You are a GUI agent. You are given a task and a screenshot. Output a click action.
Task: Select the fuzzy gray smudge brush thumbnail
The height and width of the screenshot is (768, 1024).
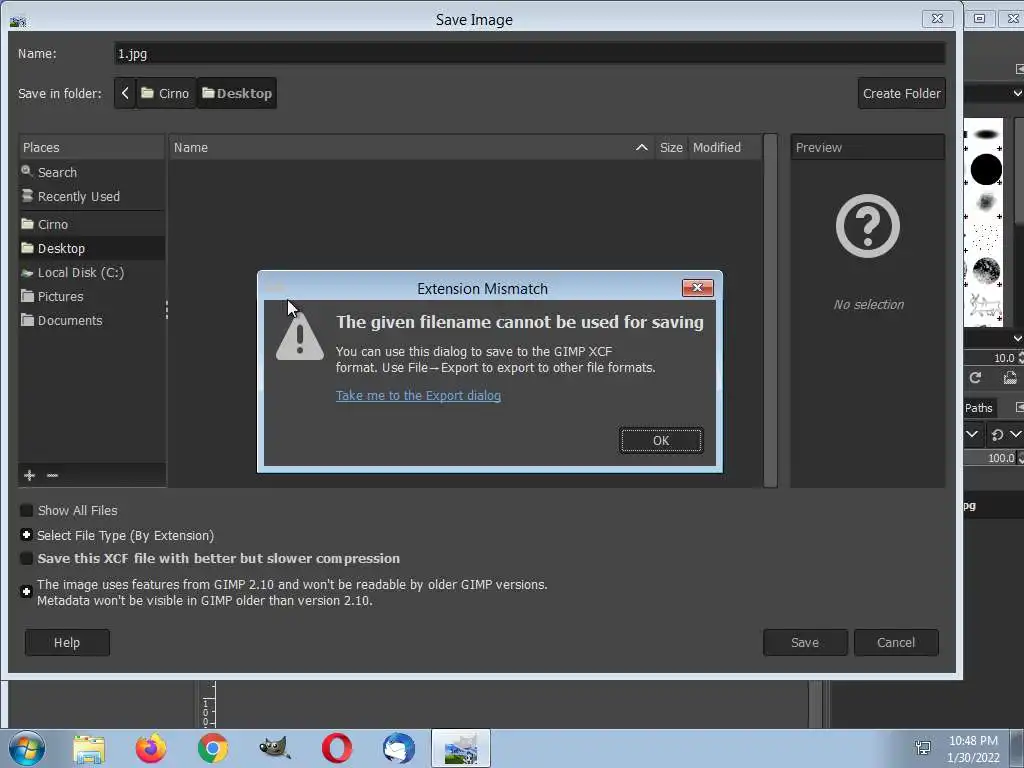pos(986,202)
